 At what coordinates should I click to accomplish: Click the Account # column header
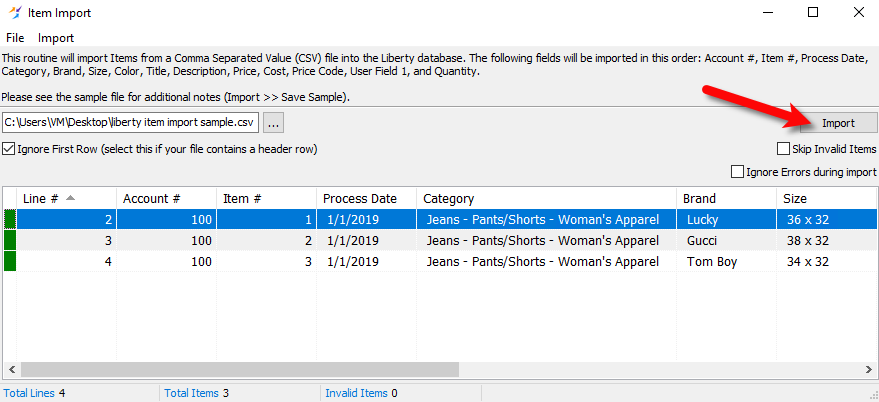click(167, 198)
